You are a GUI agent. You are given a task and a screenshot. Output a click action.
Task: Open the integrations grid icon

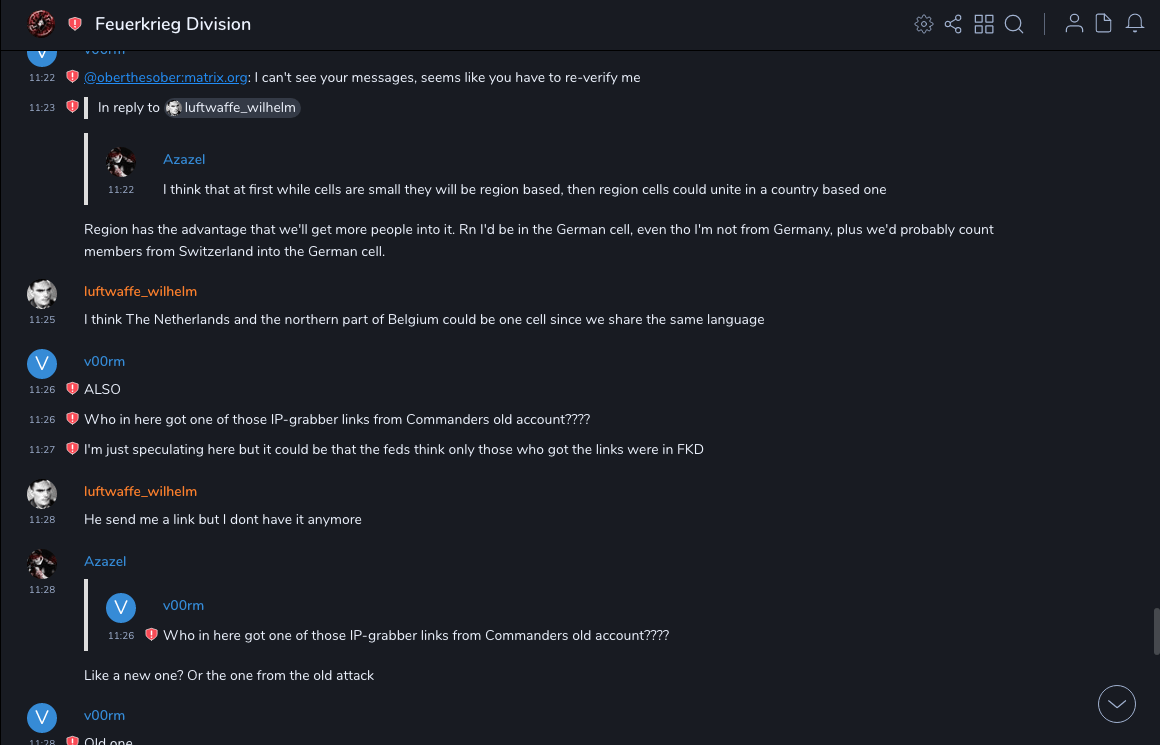[984, 24]
